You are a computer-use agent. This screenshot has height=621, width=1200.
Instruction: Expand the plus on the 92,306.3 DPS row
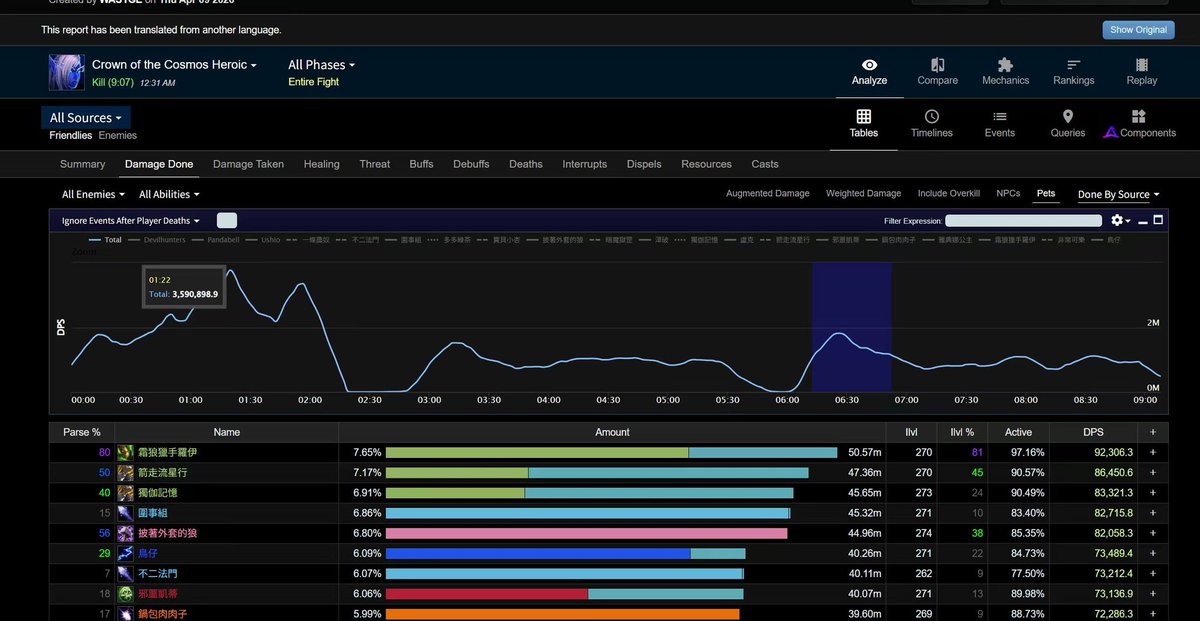(1153, 453)
